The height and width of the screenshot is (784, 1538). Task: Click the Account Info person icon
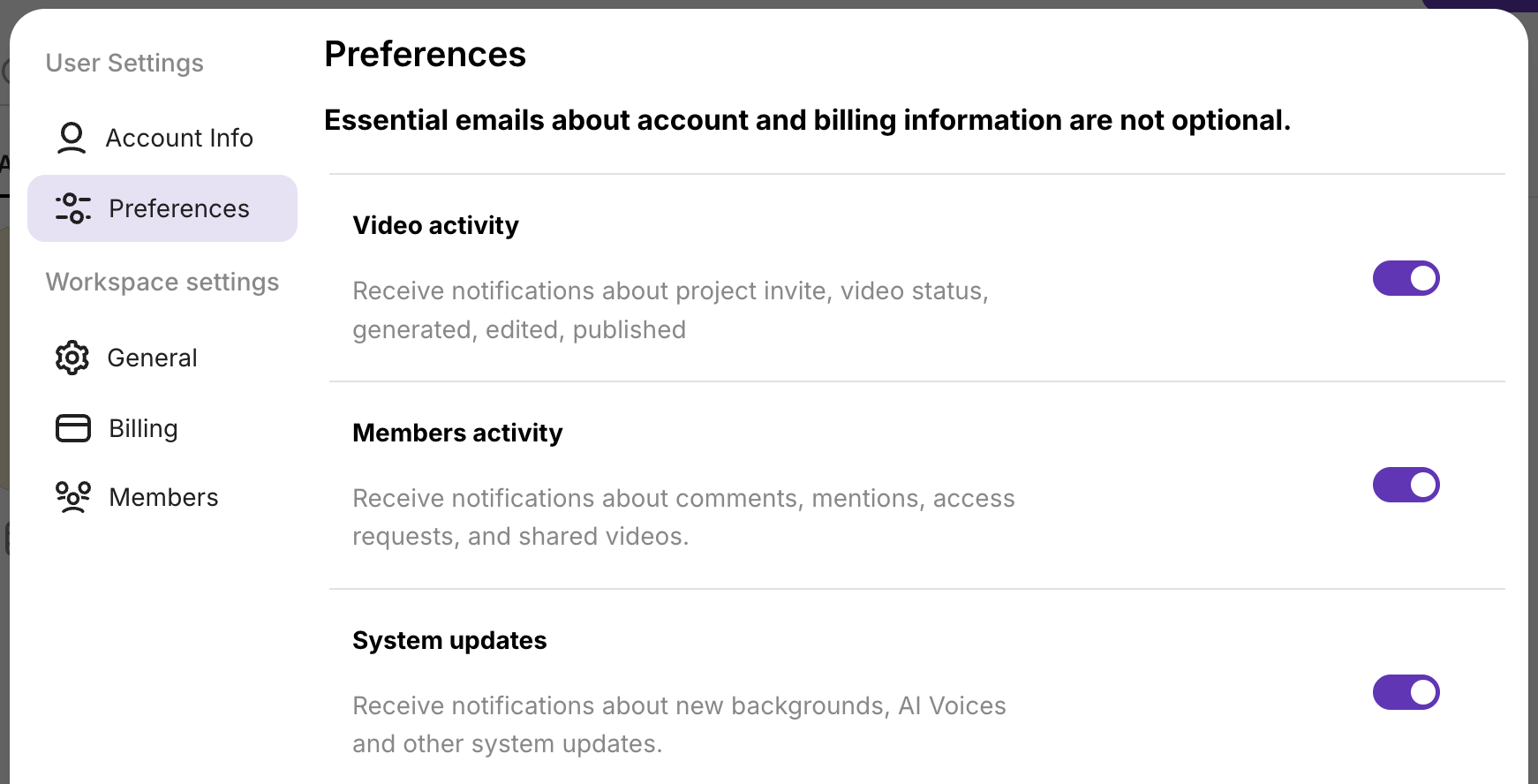[72, 138]
